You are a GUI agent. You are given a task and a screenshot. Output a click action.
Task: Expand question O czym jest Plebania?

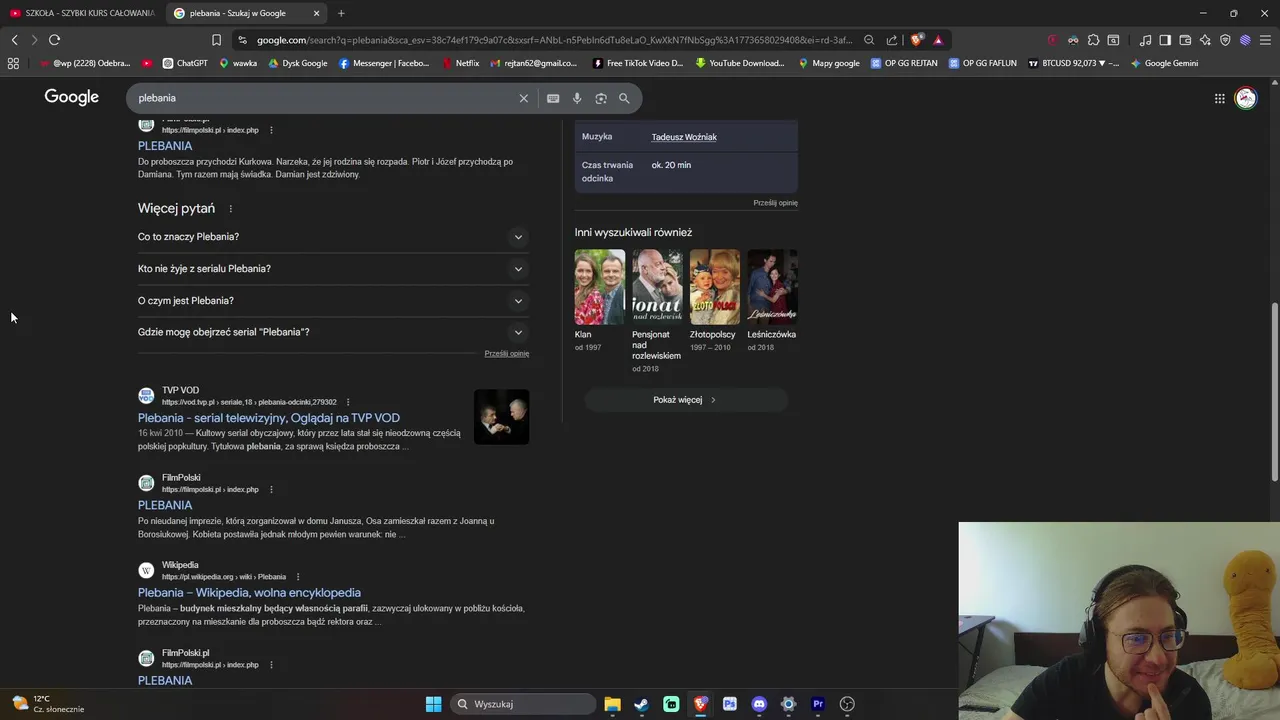[333, 301]
